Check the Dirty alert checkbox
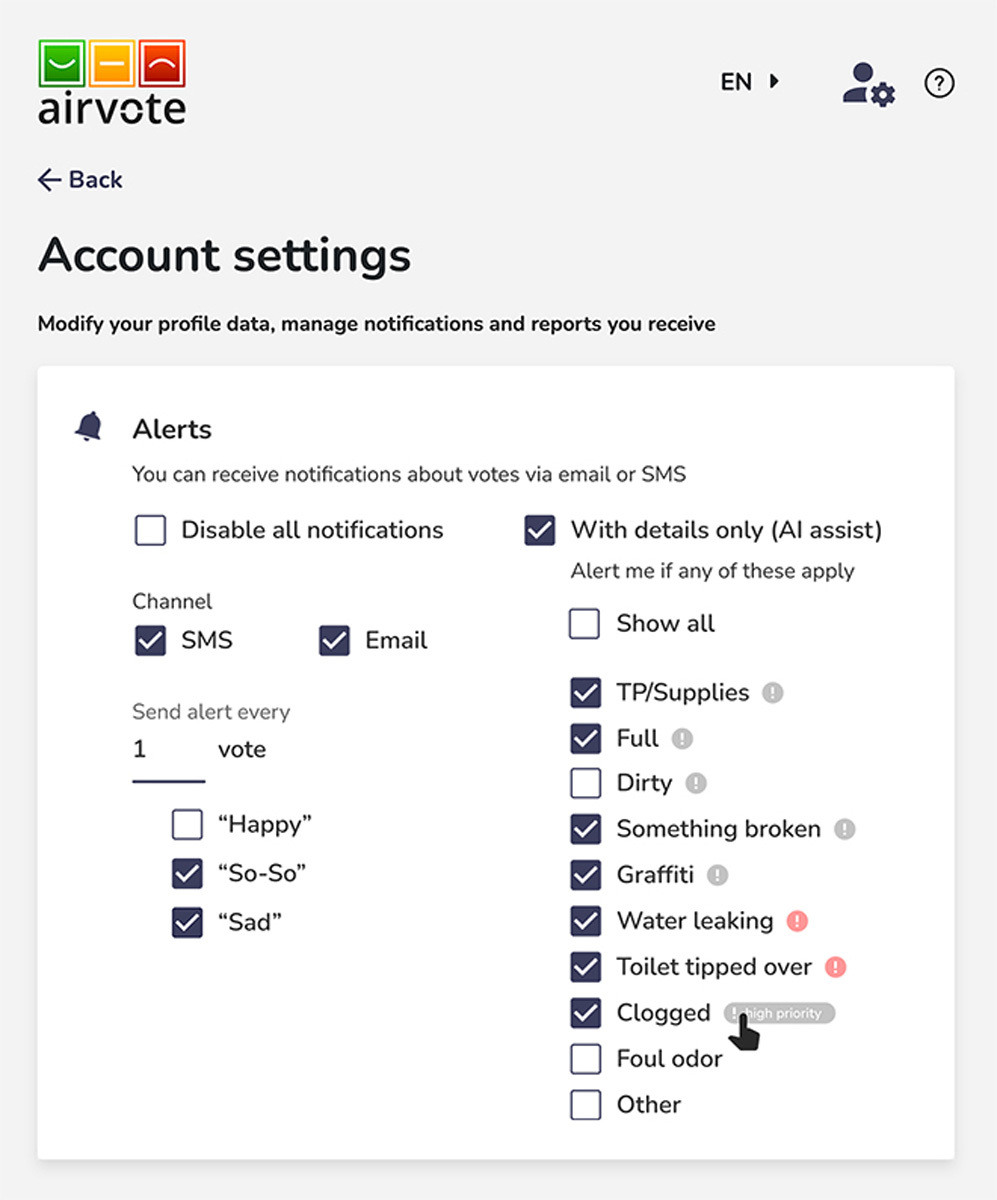 point(585,783)
